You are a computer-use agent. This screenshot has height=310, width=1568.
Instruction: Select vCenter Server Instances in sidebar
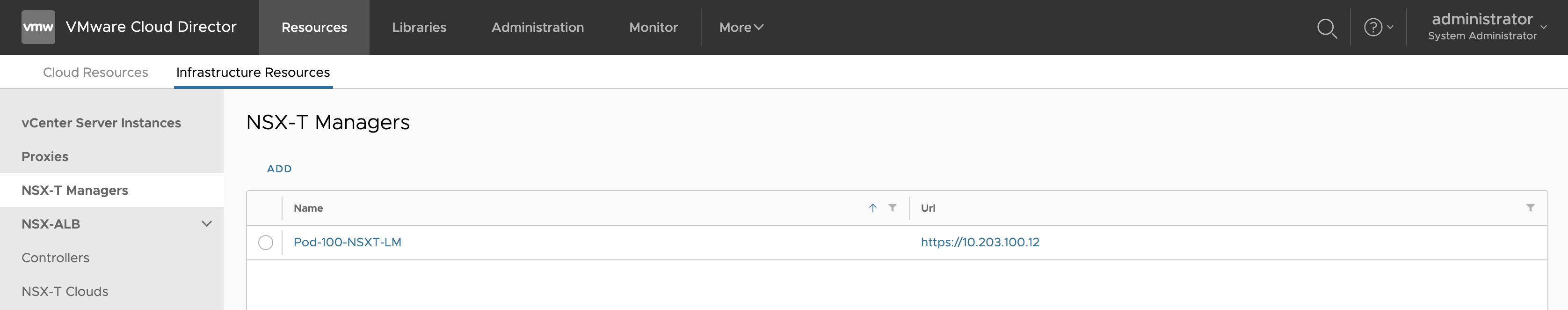click(101, 123)
